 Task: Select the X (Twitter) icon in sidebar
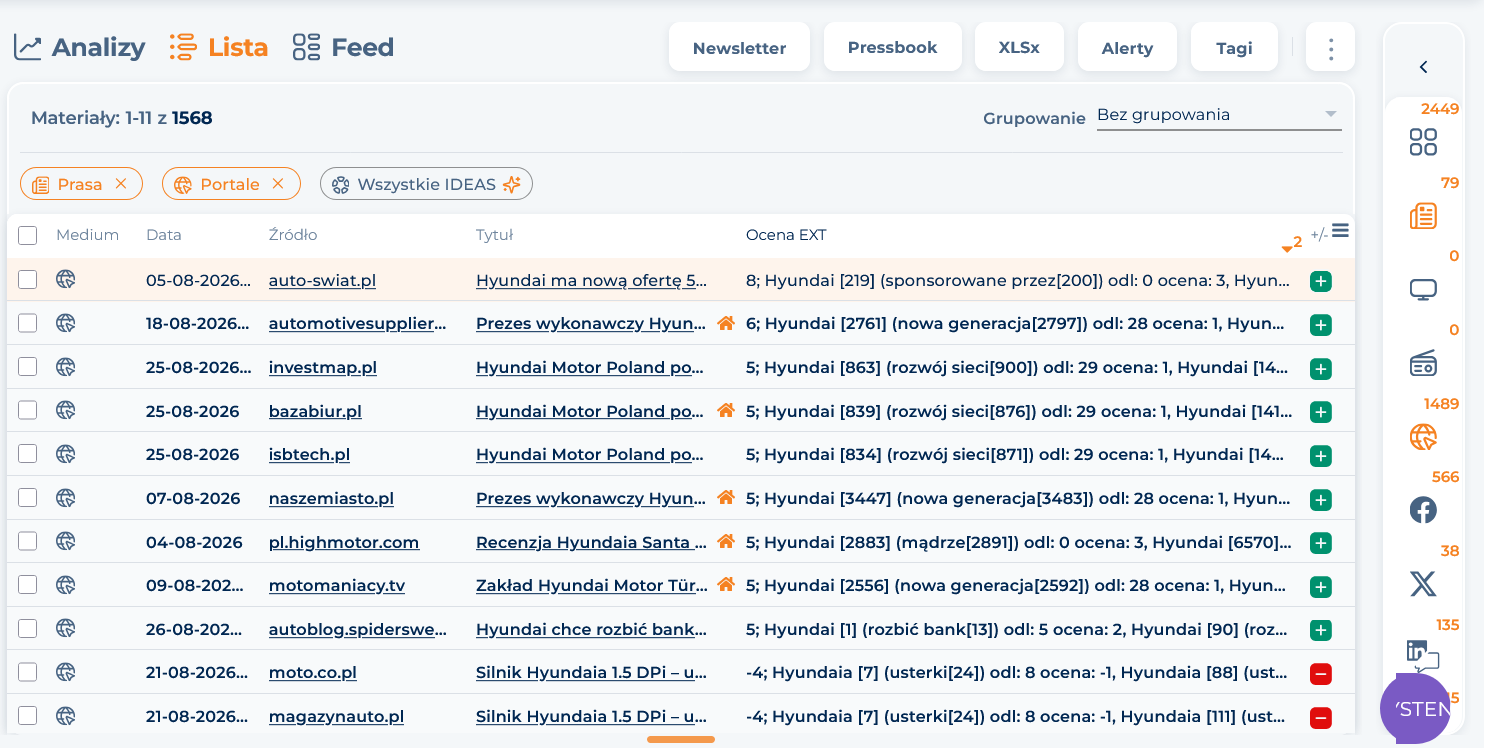click(1423, 584)
